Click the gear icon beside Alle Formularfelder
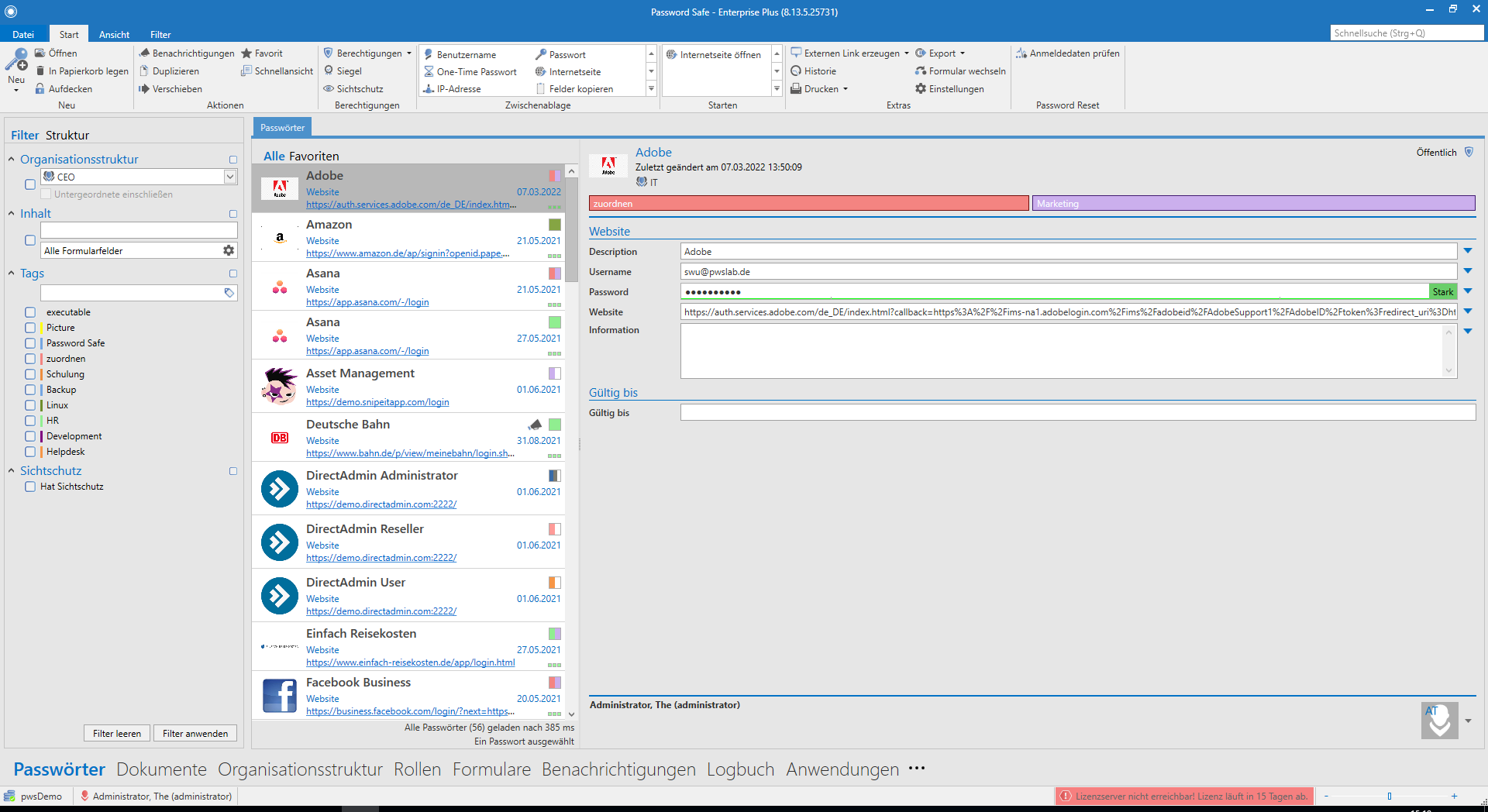The width and height of the screenshot is (1488, 812). [x=229, y=250]
